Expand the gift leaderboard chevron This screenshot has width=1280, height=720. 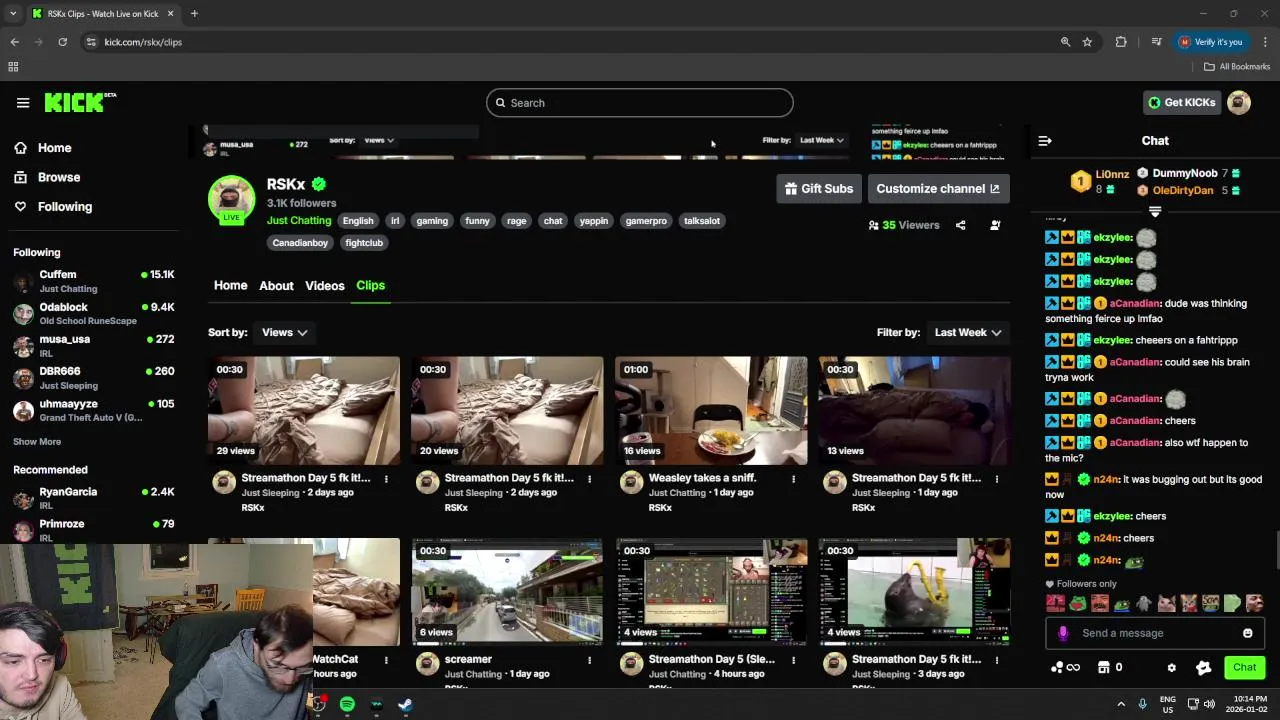click(1155, 211)
